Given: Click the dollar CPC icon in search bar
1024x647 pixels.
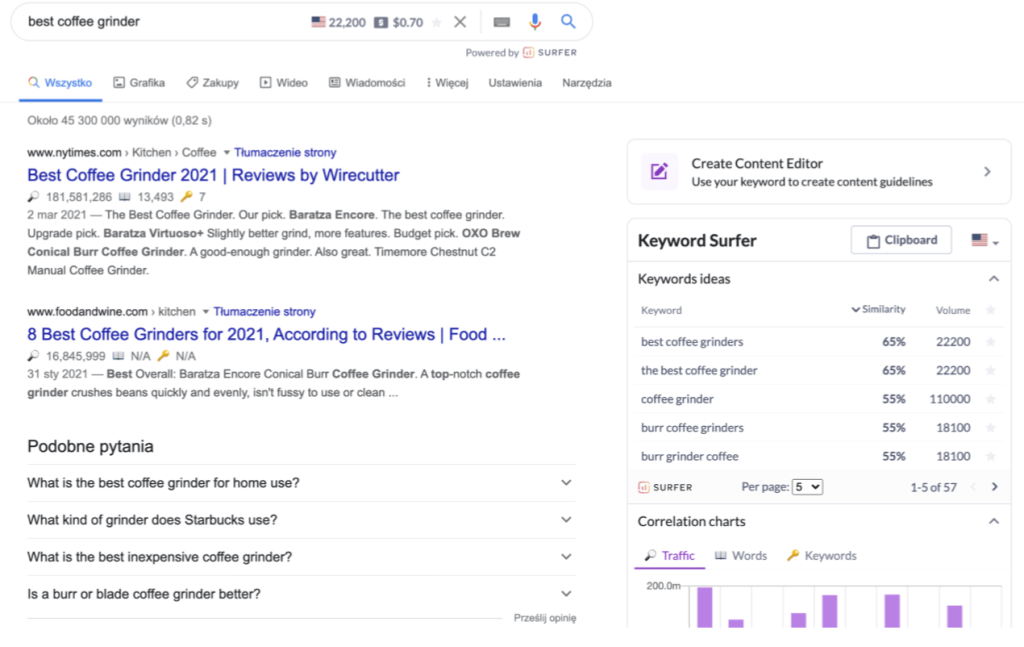Looking at the screenshot, I should [381, 22].
